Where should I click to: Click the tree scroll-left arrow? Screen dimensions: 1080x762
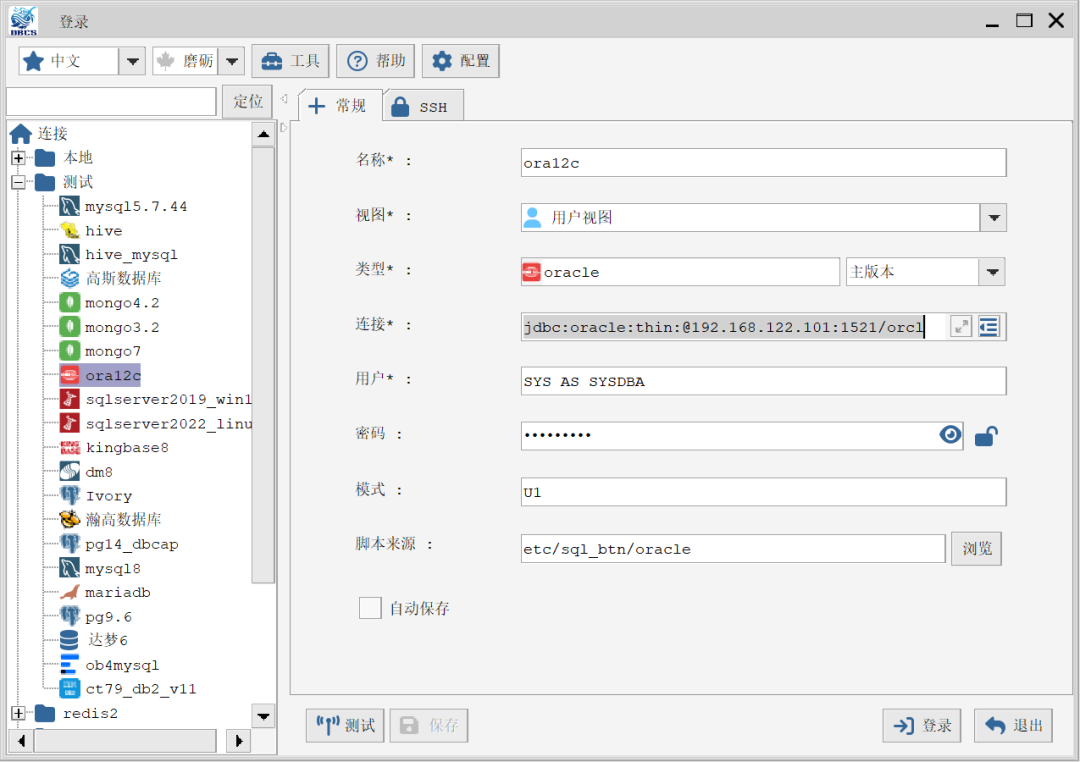(x=21, y=741)
